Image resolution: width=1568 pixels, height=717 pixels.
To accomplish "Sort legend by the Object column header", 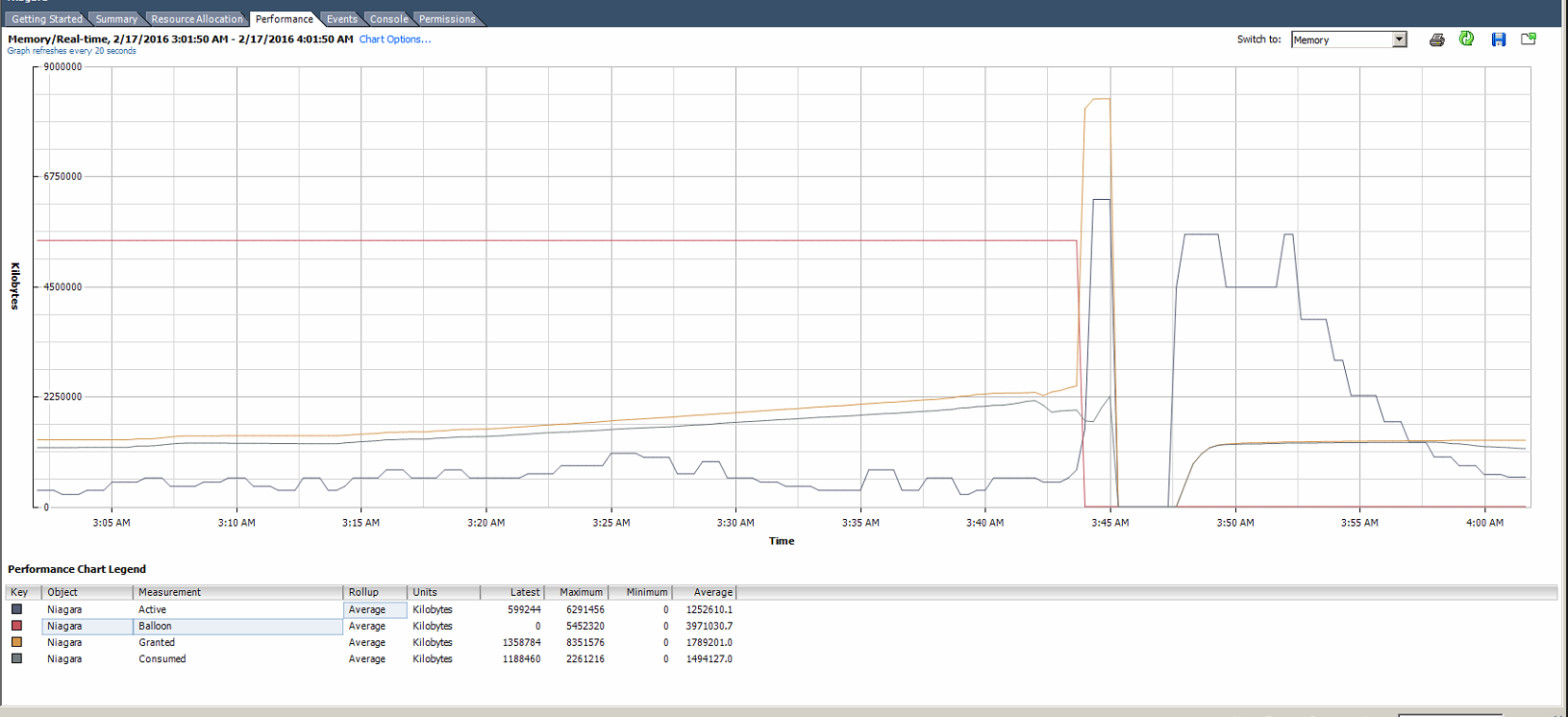I will [87, 592].
